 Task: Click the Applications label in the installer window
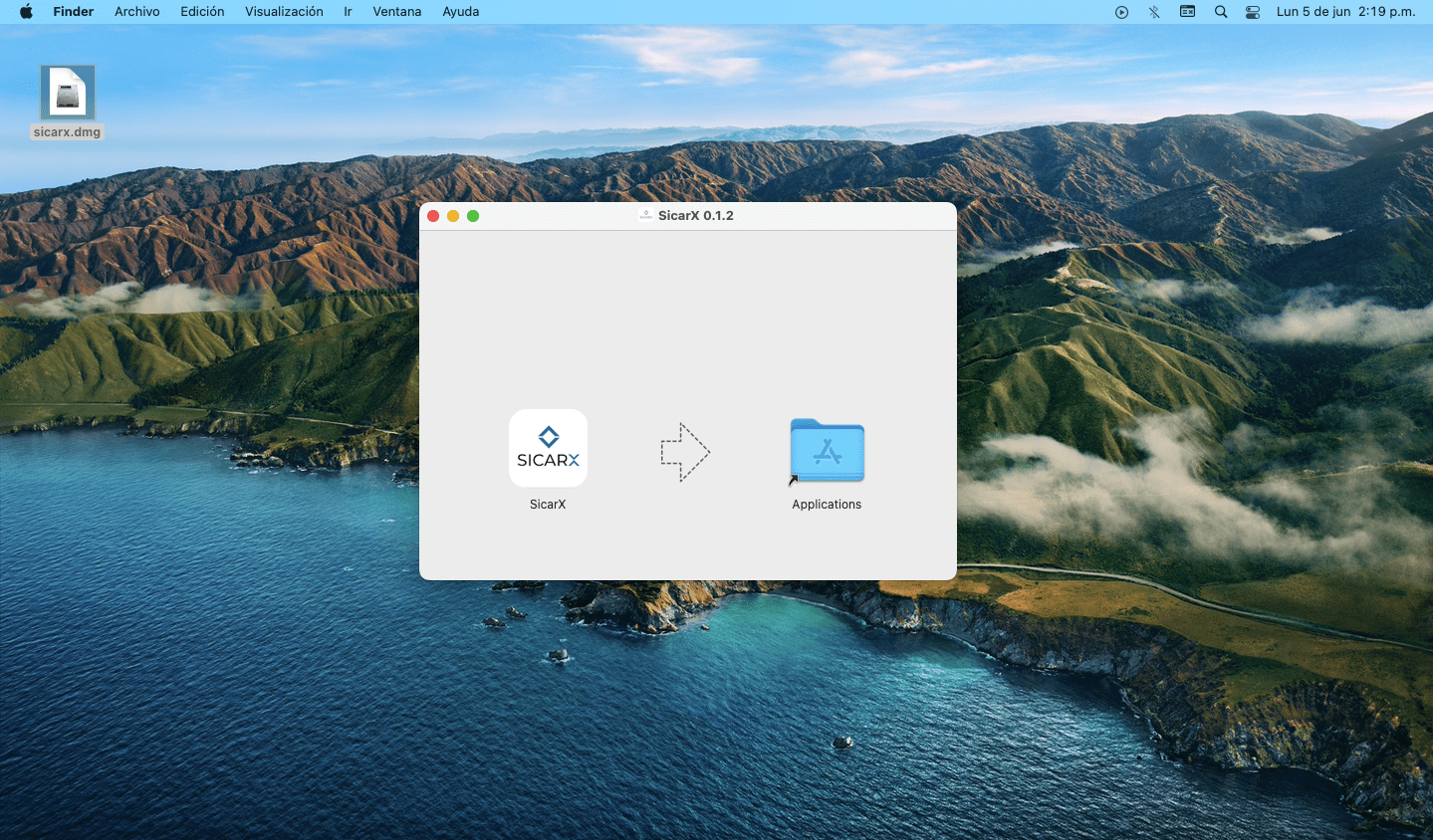(x=827, y=504)
